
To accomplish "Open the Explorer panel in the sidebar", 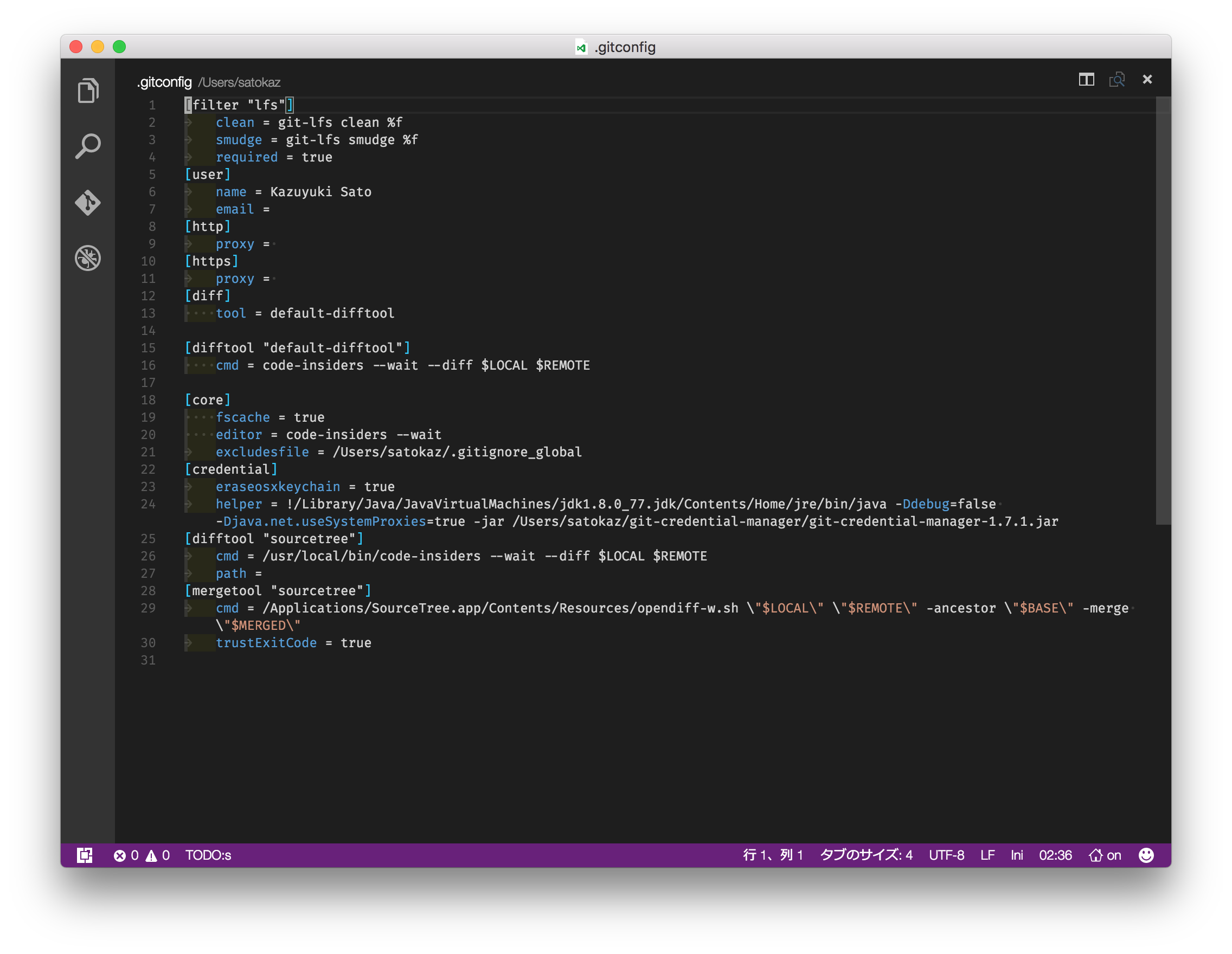I will 88,90.
